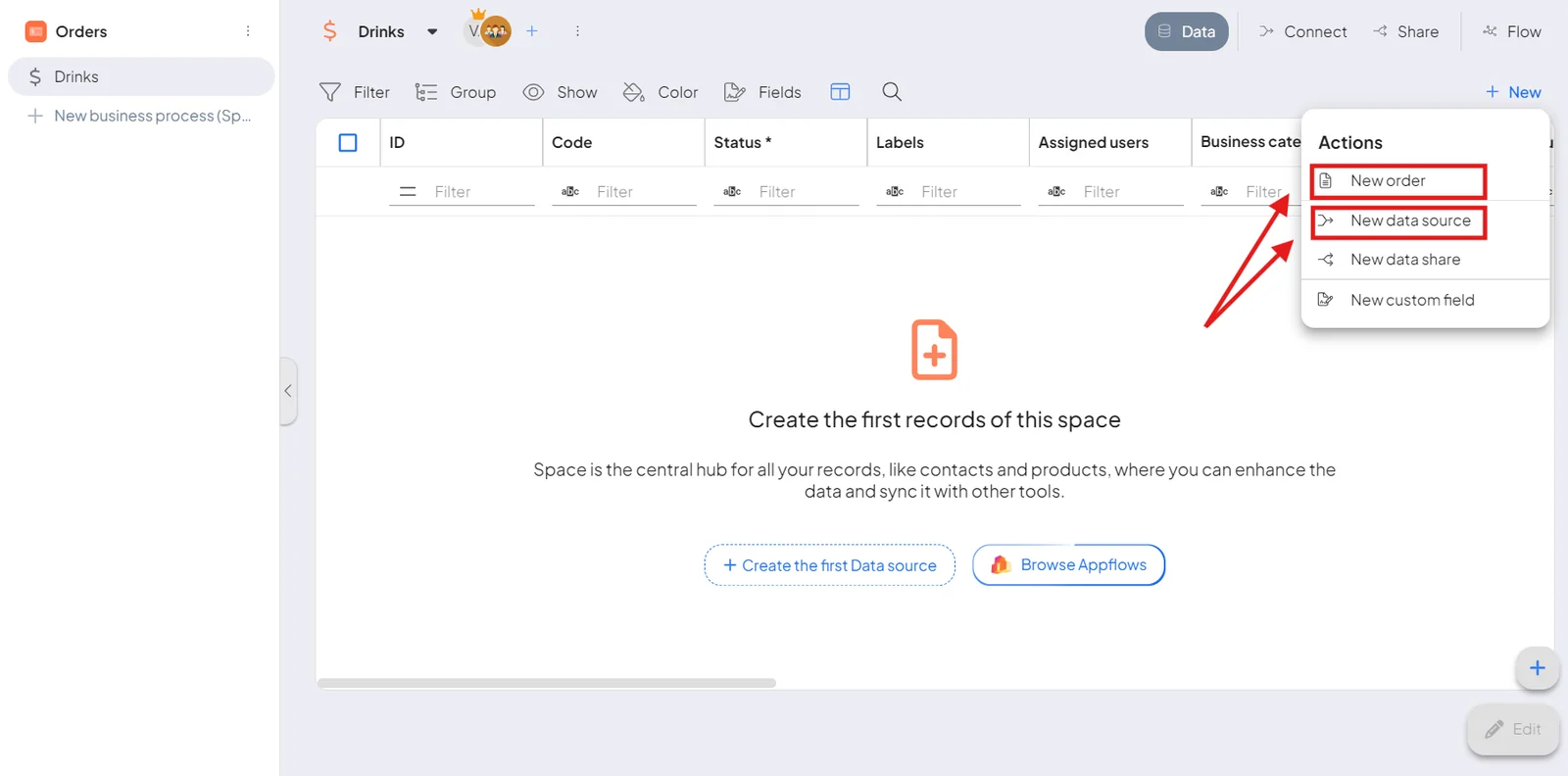
Task: Click the Code column header
Action: click(x=623, y=143)
